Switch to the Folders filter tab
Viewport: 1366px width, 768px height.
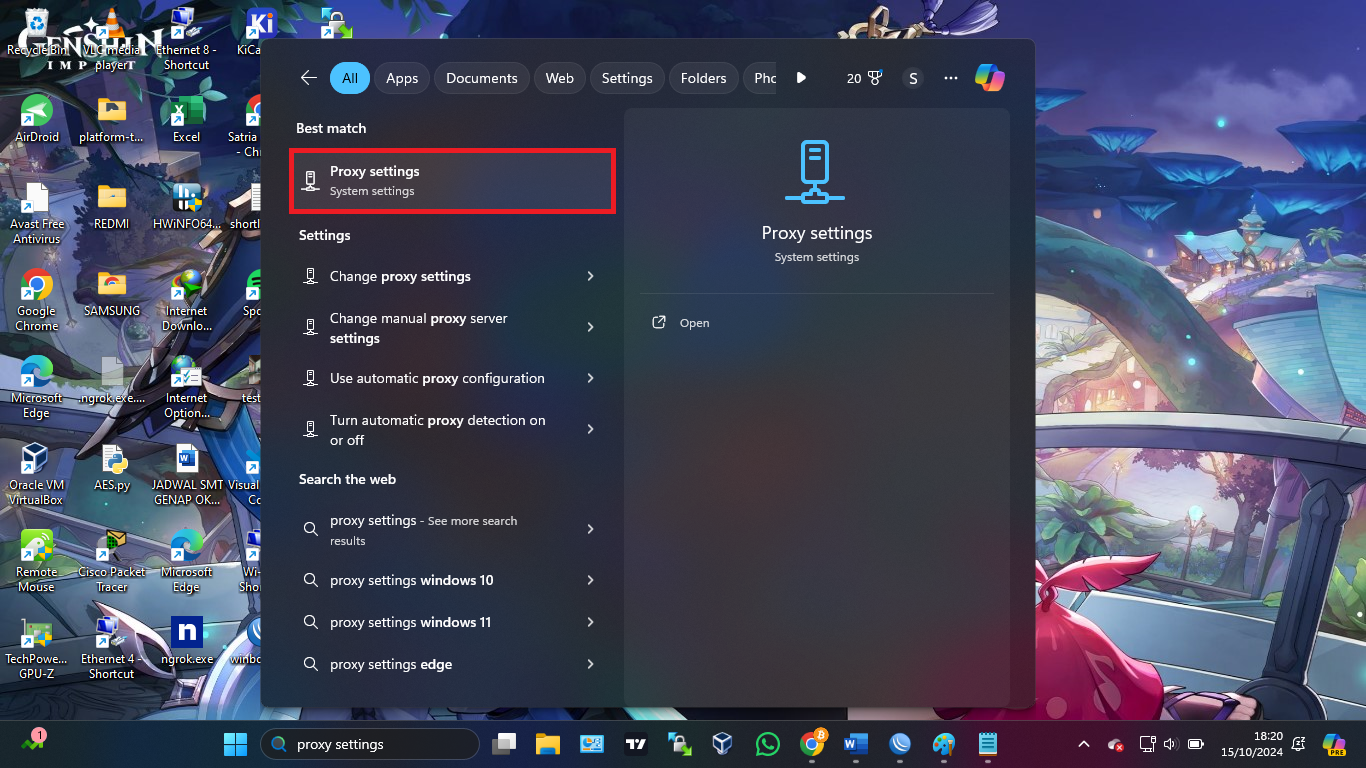(x=704, y=78)
